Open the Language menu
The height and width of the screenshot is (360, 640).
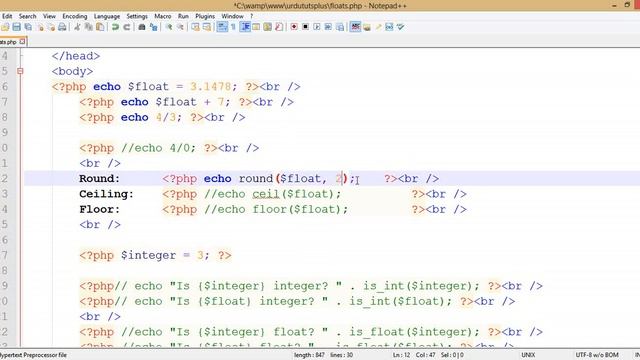[x=107, y=16]
